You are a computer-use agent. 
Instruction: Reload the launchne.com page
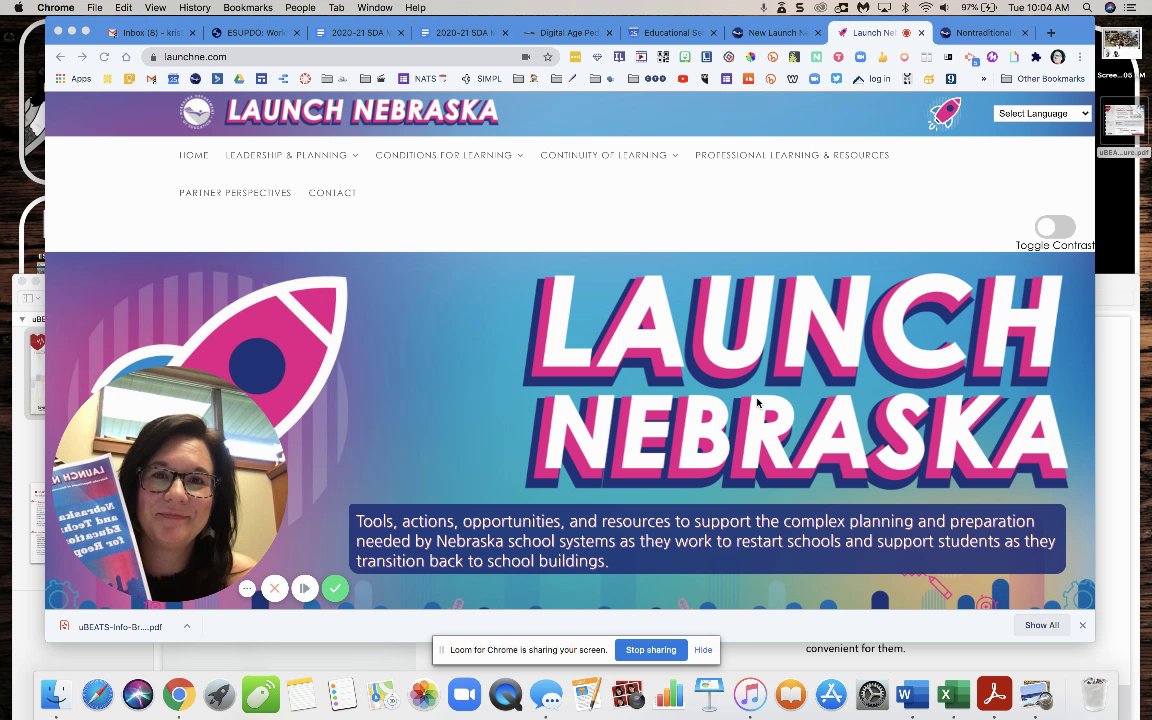104,57
